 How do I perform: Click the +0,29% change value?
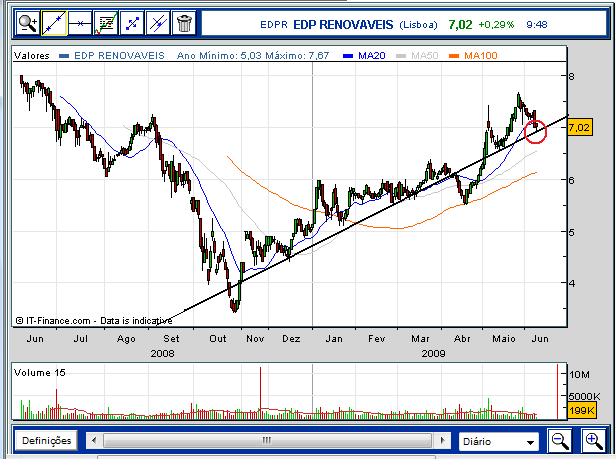tap(496, 25)
